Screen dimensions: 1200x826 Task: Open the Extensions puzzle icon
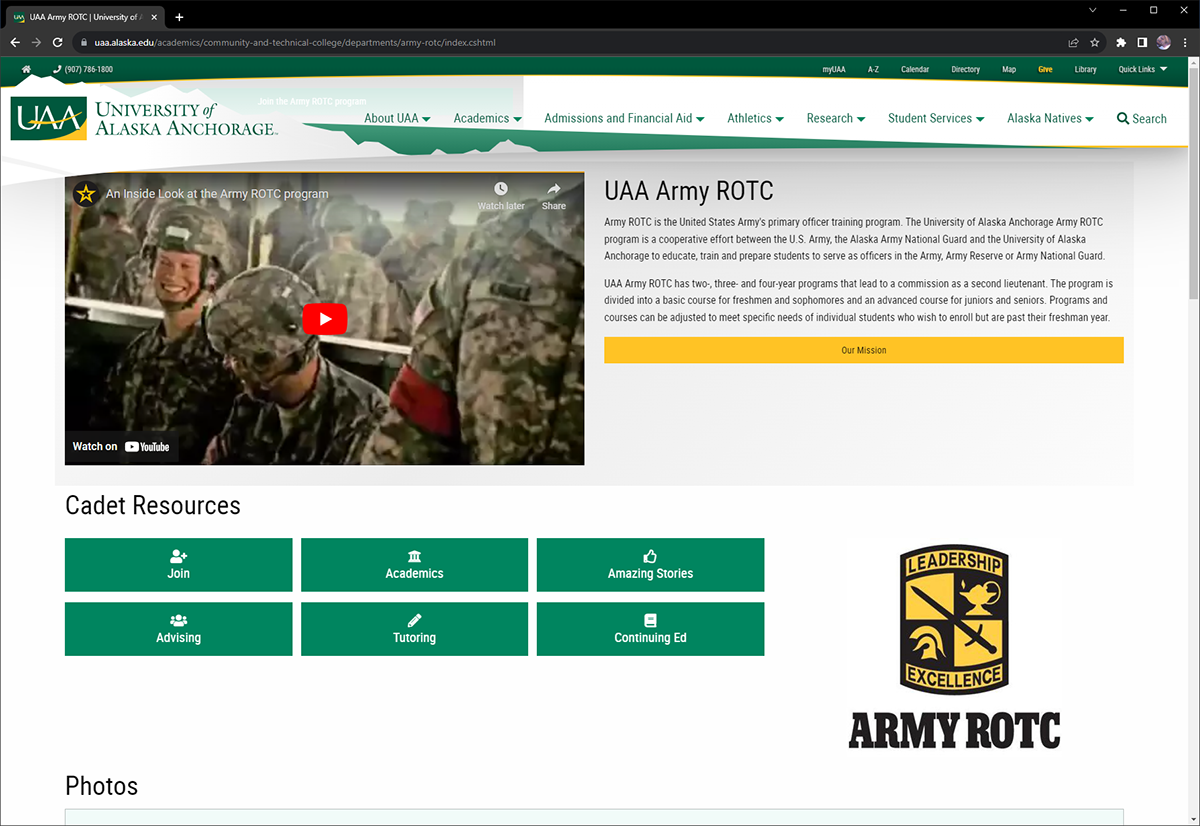1121,43
